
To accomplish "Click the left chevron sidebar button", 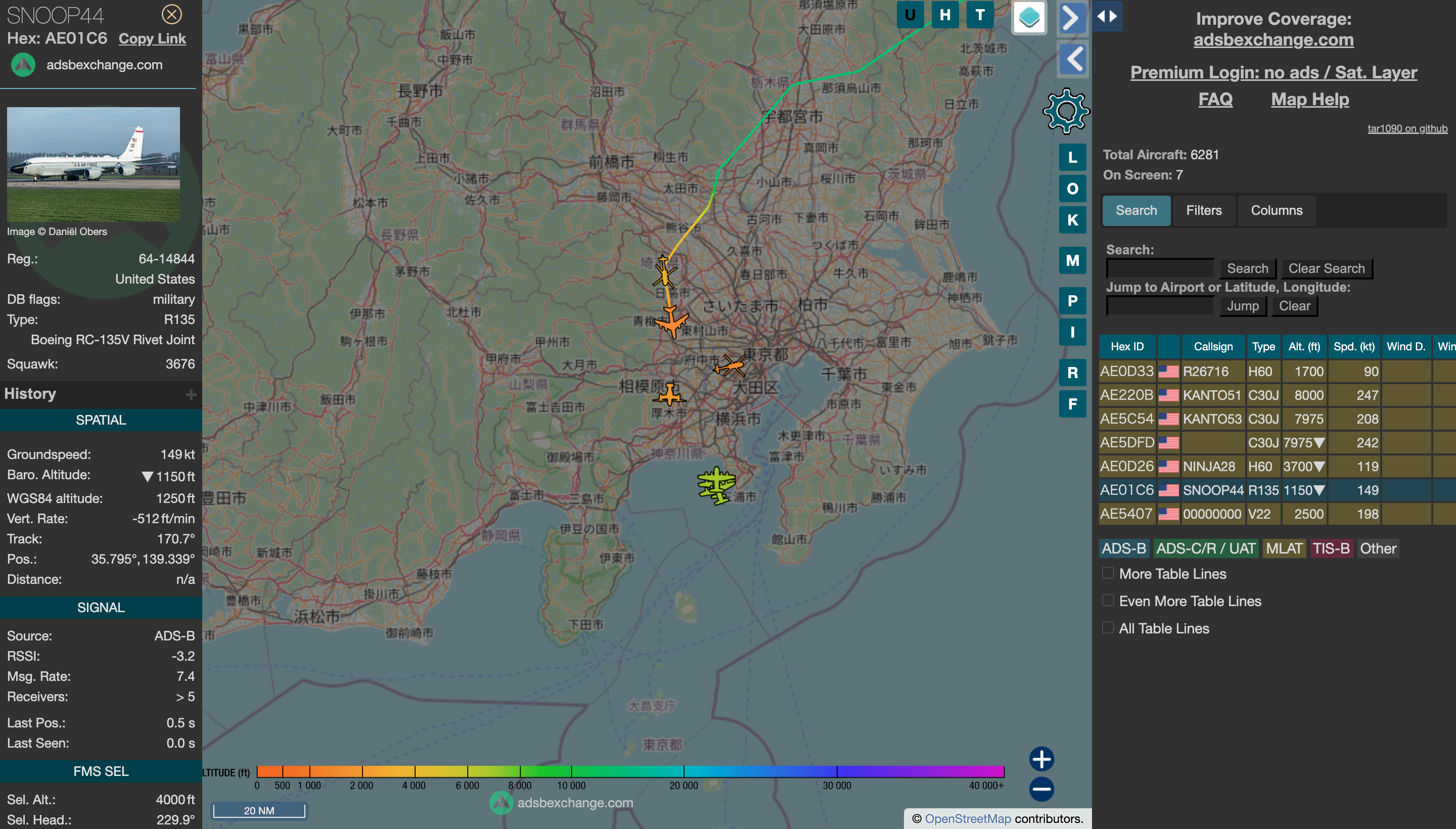I will (x=1073, y=59).
